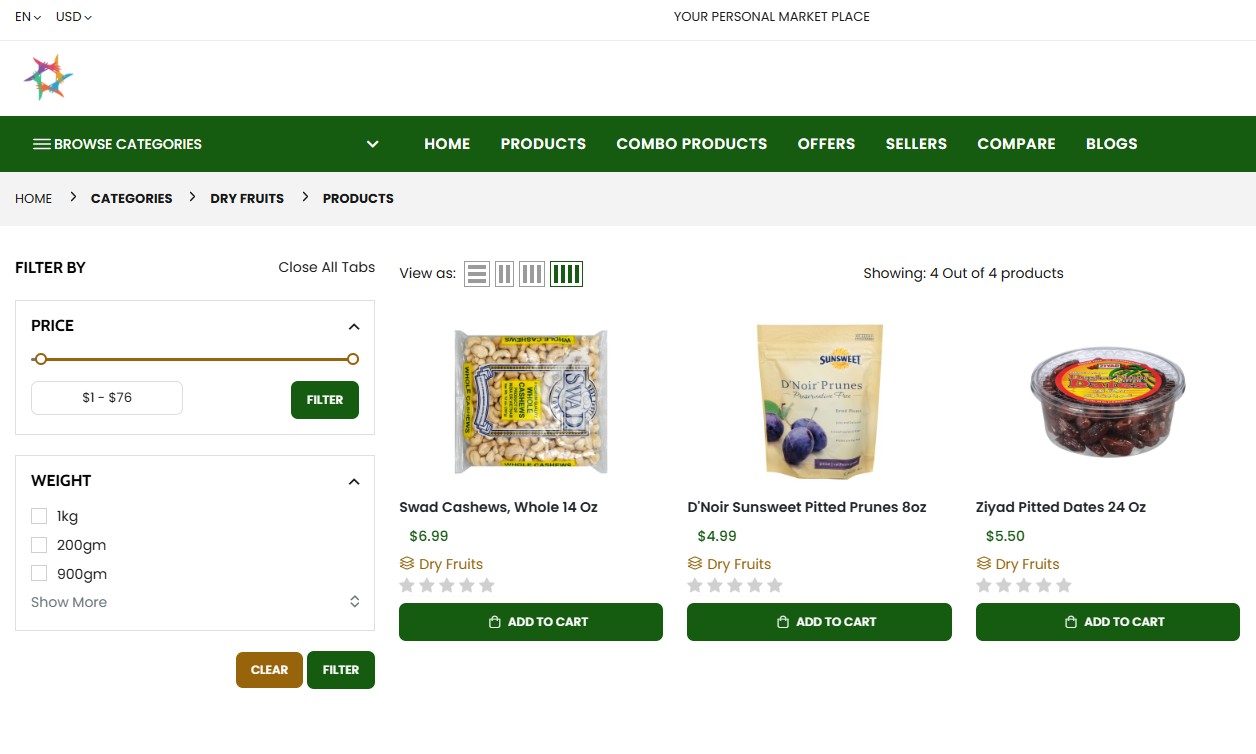Image resolution: width=1256 pixels, height=754 pixels.
Task: Check the 1kg weight filter
Action: [39, 516]
